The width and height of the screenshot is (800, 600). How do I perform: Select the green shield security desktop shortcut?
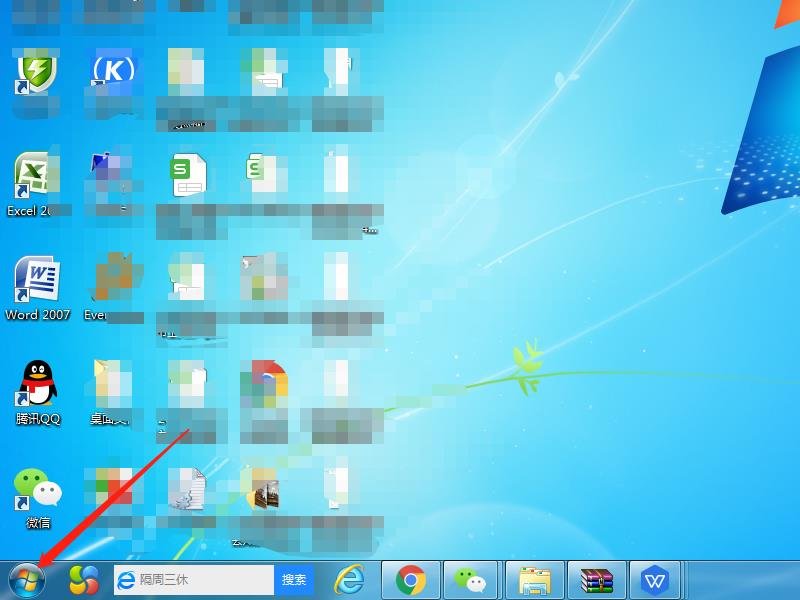pos(35,72)
